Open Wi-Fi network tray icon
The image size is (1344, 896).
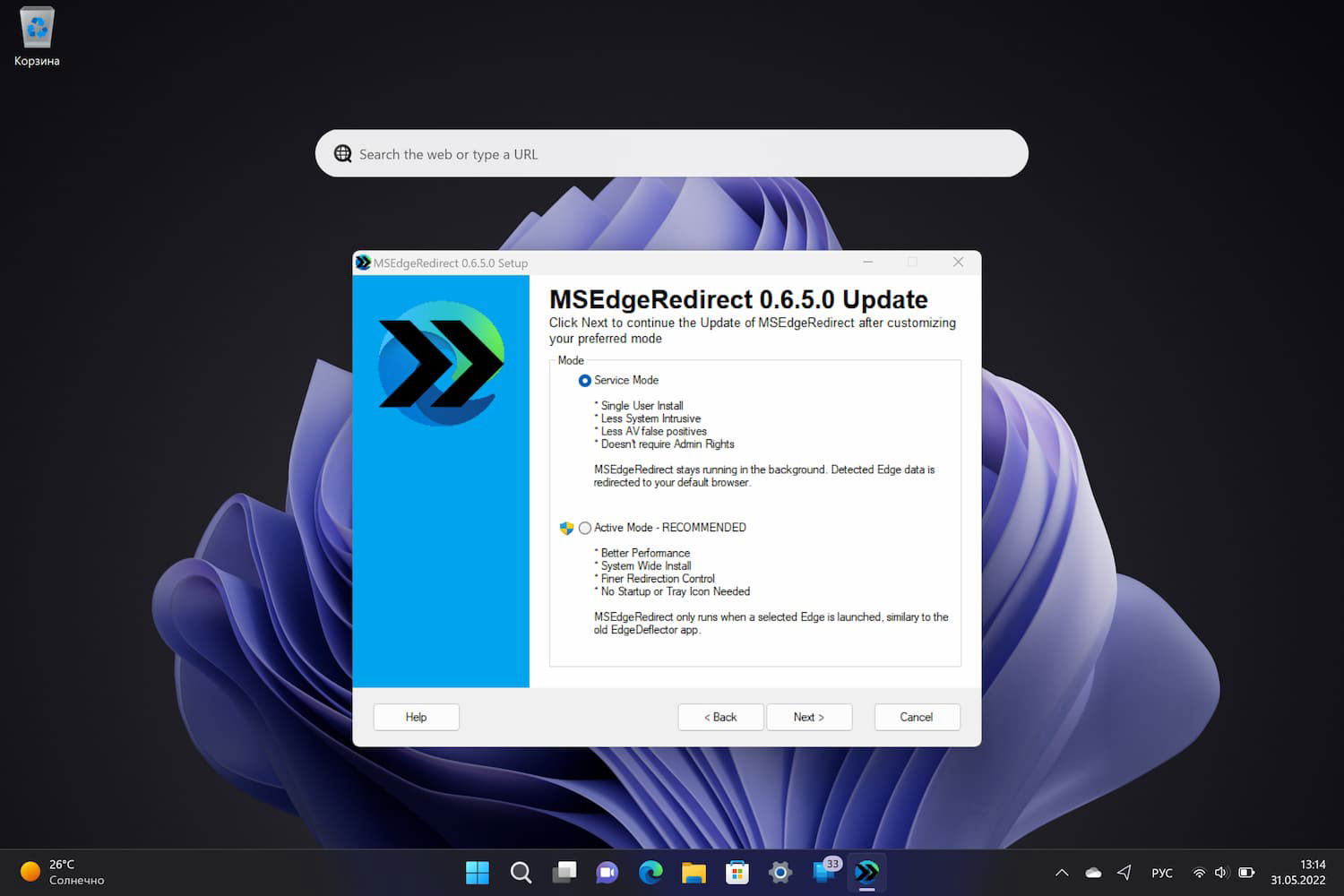point(1199,872)
